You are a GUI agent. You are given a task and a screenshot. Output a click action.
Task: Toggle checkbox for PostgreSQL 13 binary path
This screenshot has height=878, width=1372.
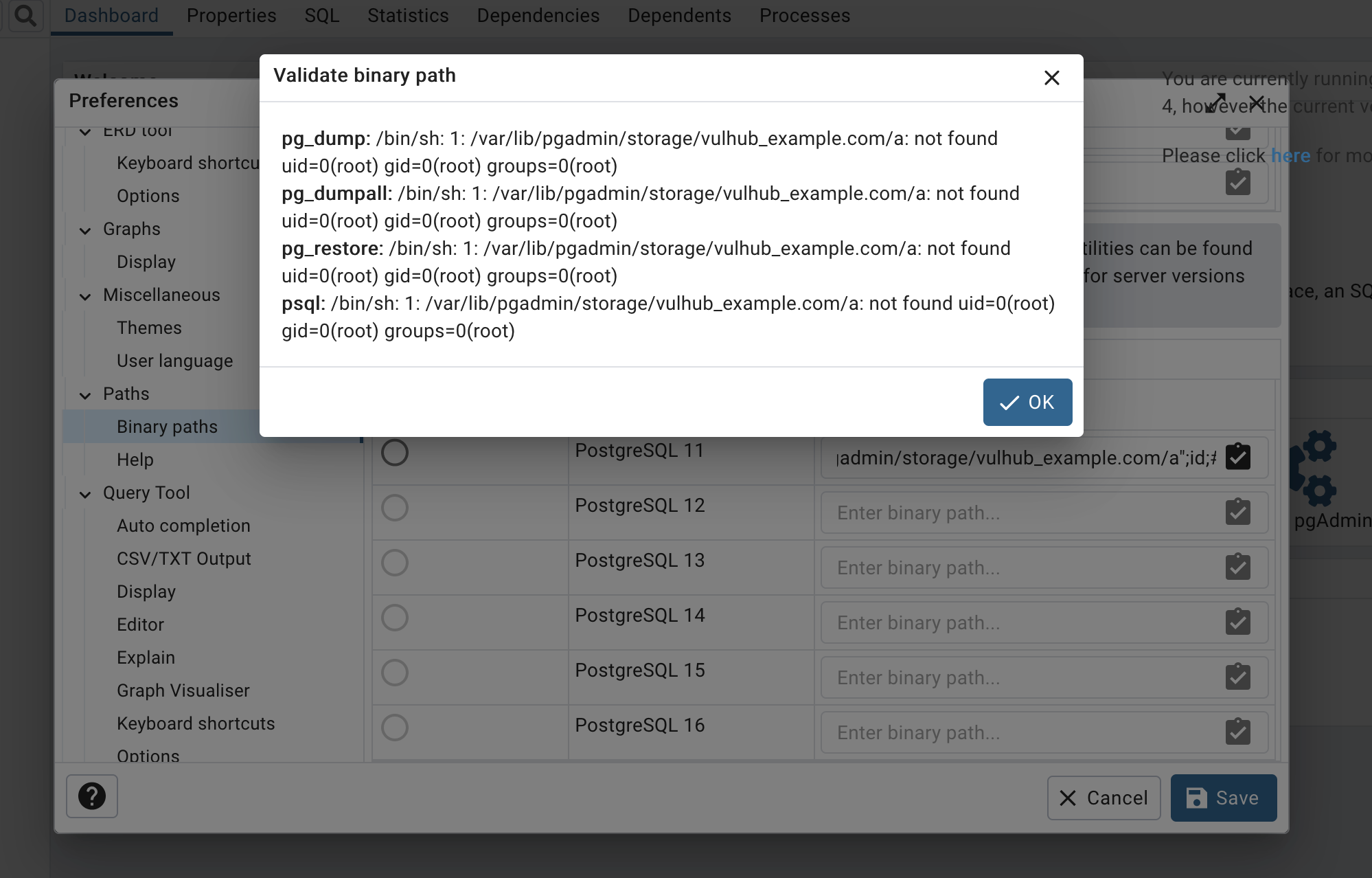coord(1237,566)
